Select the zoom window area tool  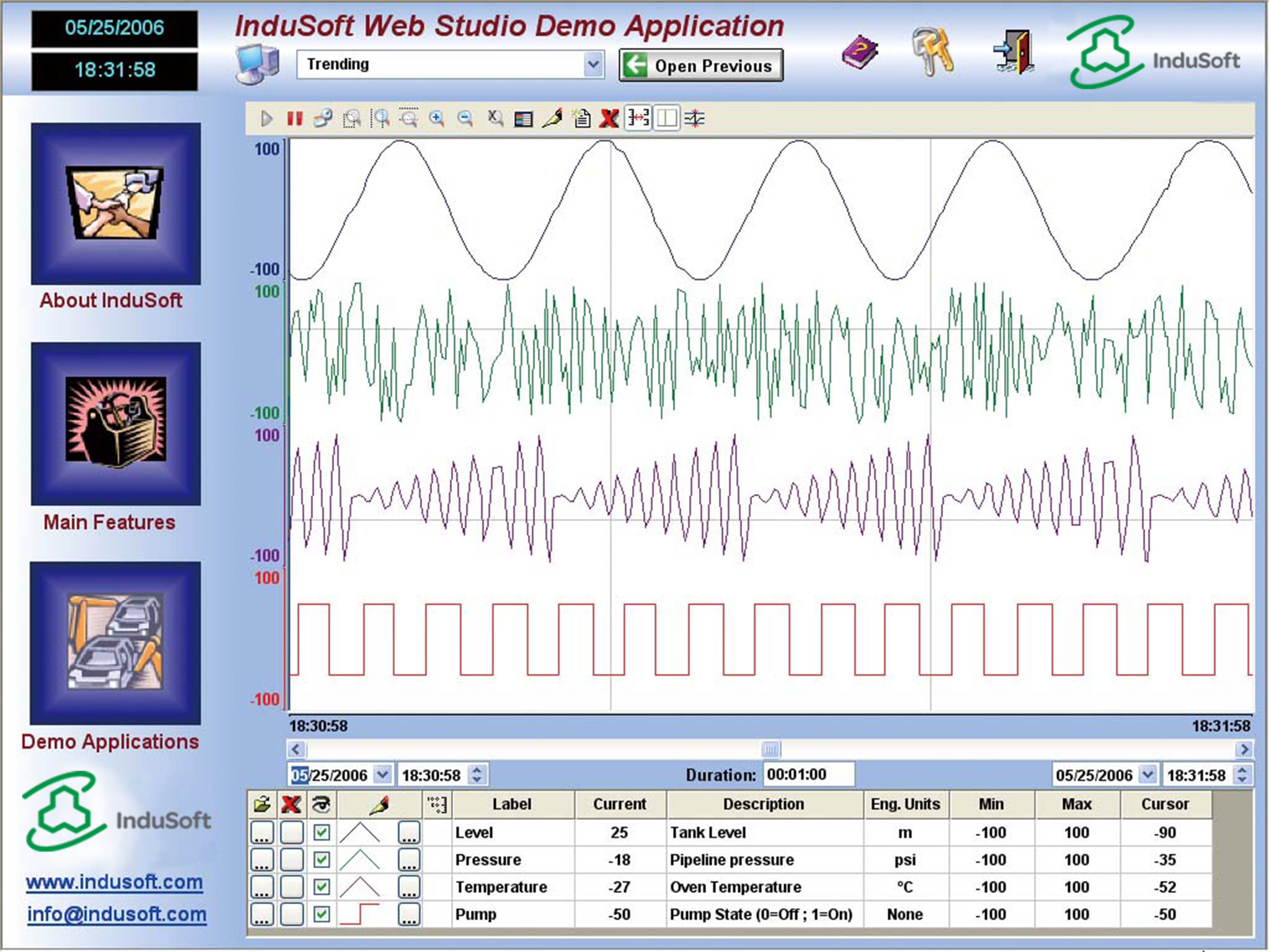click(351, 119)
